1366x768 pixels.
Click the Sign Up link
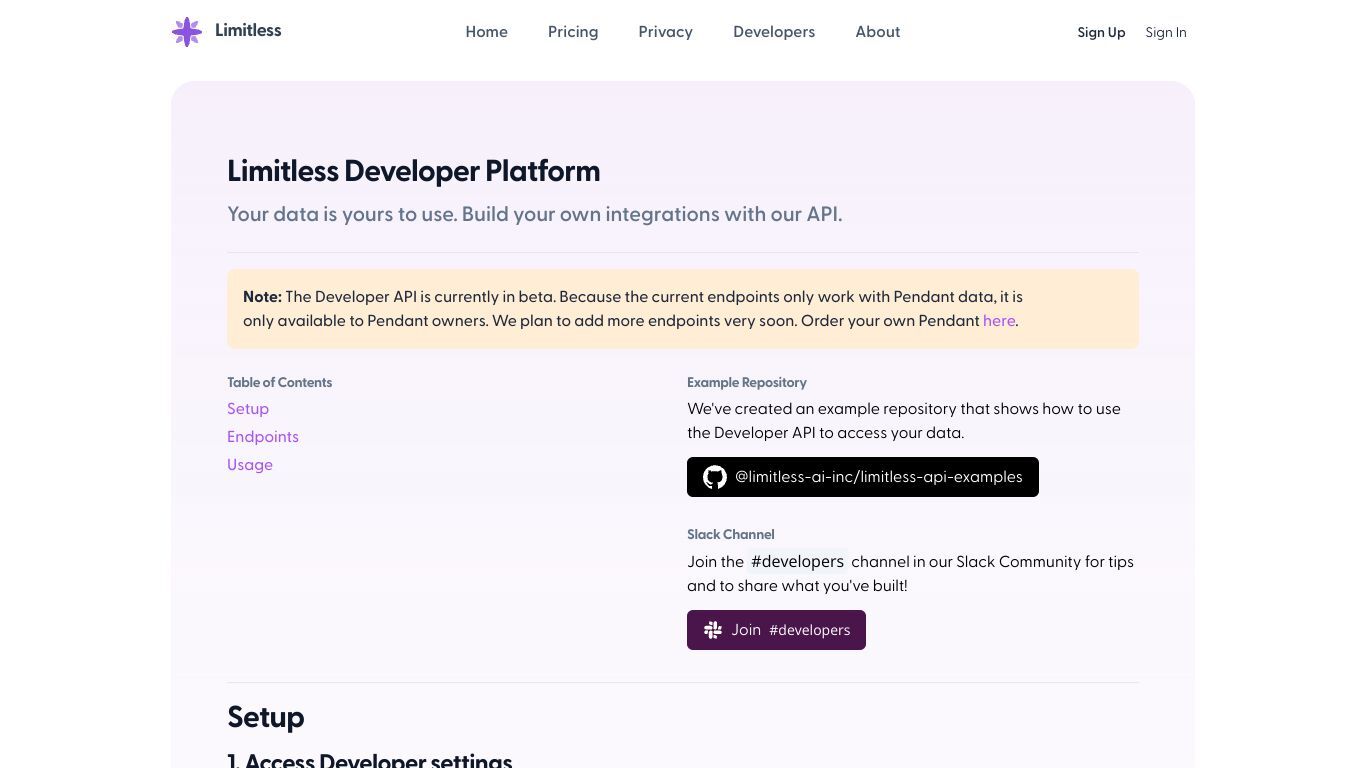coord(1101,32)
